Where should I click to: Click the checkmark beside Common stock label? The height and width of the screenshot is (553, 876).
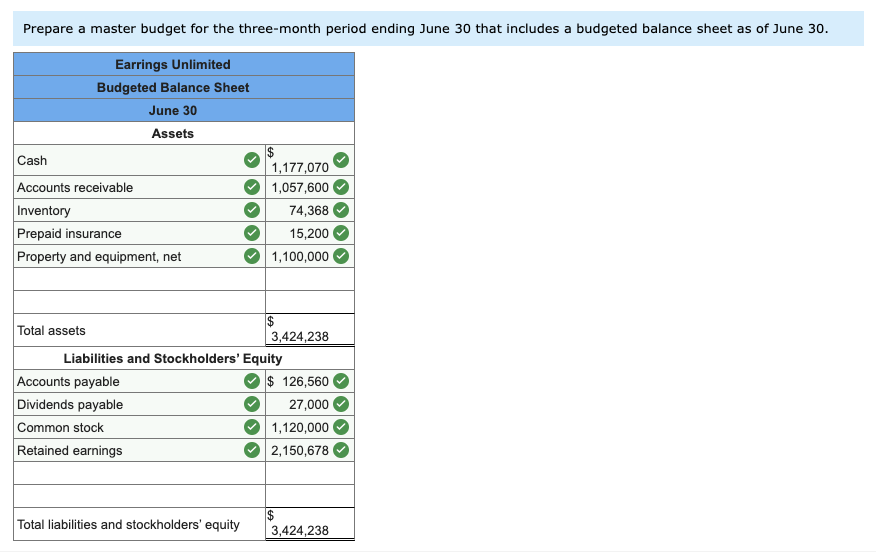coord(252,427)
